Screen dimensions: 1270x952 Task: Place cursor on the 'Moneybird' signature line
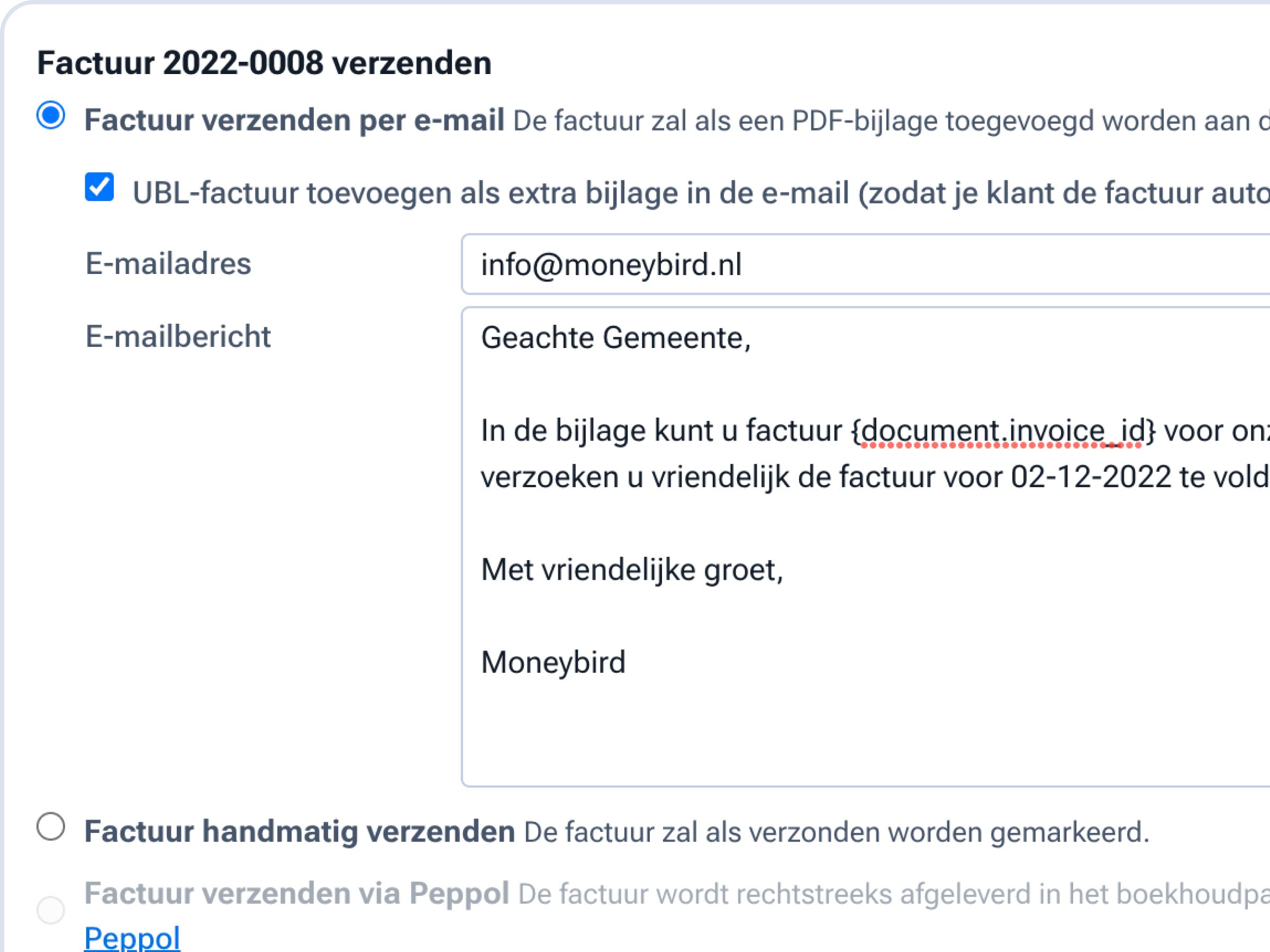coord(554,662)
